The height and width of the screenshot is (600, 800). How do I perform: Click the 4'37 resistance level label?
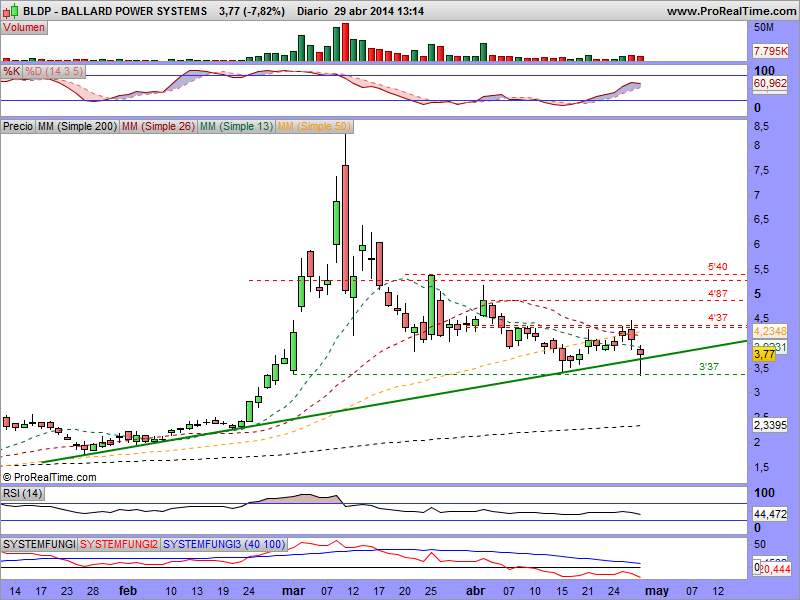(717, 317)
